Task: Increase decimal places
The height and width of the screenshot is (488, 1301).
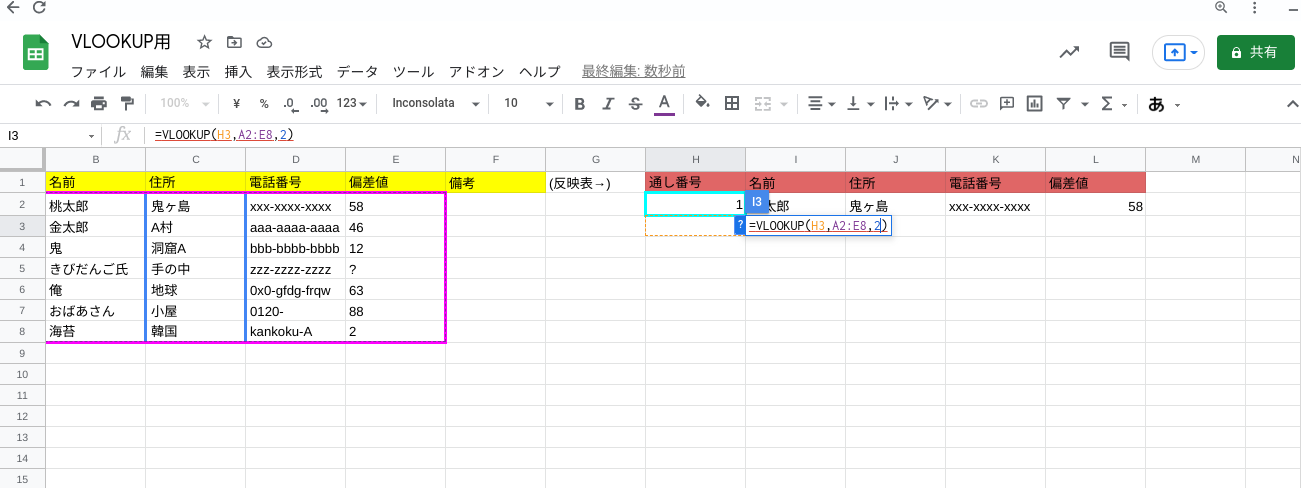Action: tap(319, 103)
